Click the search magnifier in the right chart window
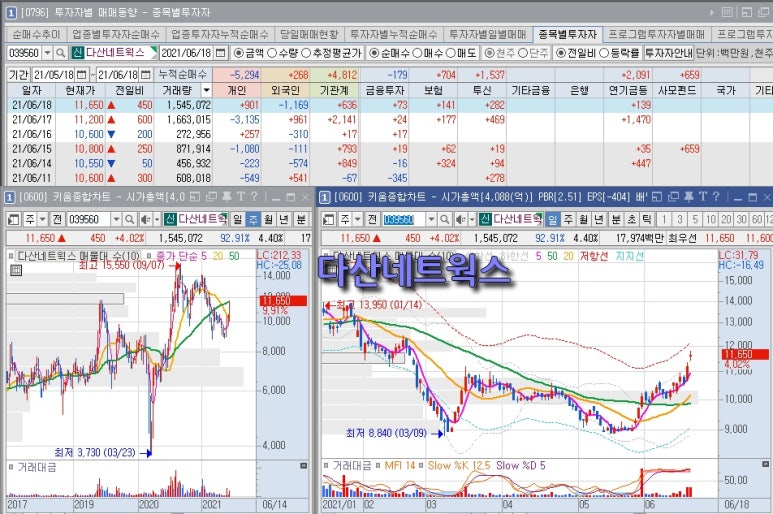This screenshot has width=773, height=514. click(444, 219)
